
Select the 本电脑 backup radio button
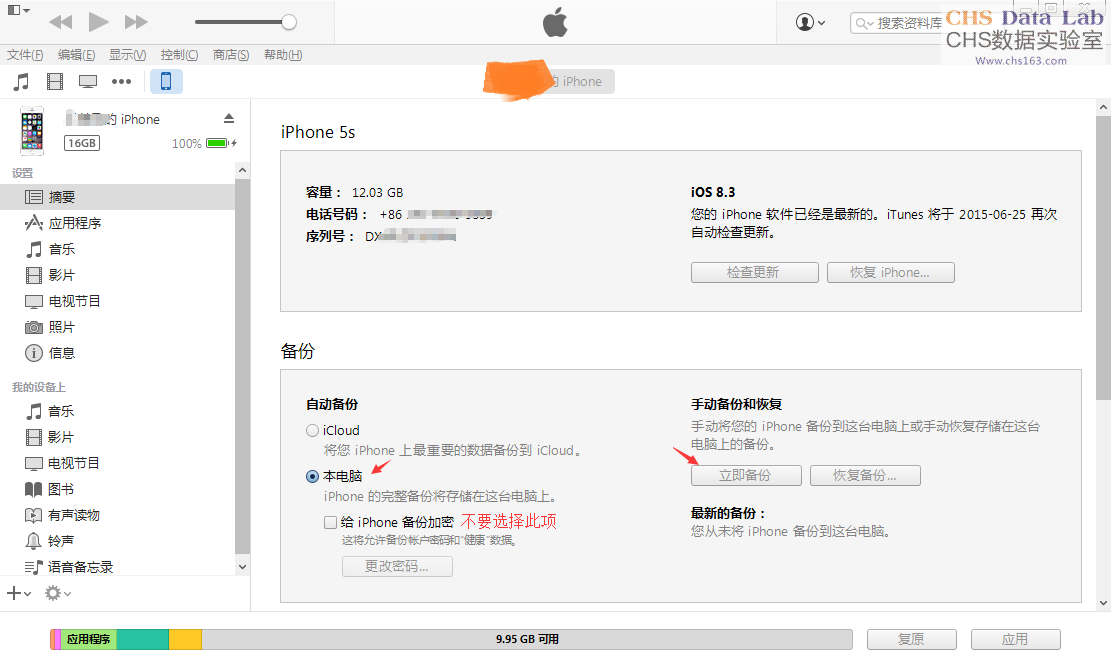pyautogui.click(x=312, y=476)
